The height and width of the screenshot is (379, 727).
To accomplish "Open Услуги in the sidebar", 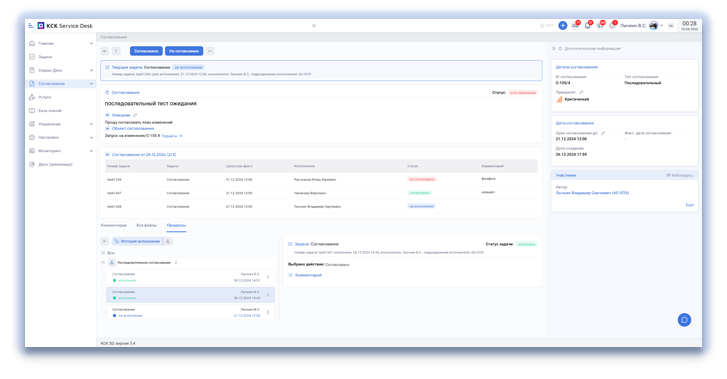I will [x=45, y=97].
